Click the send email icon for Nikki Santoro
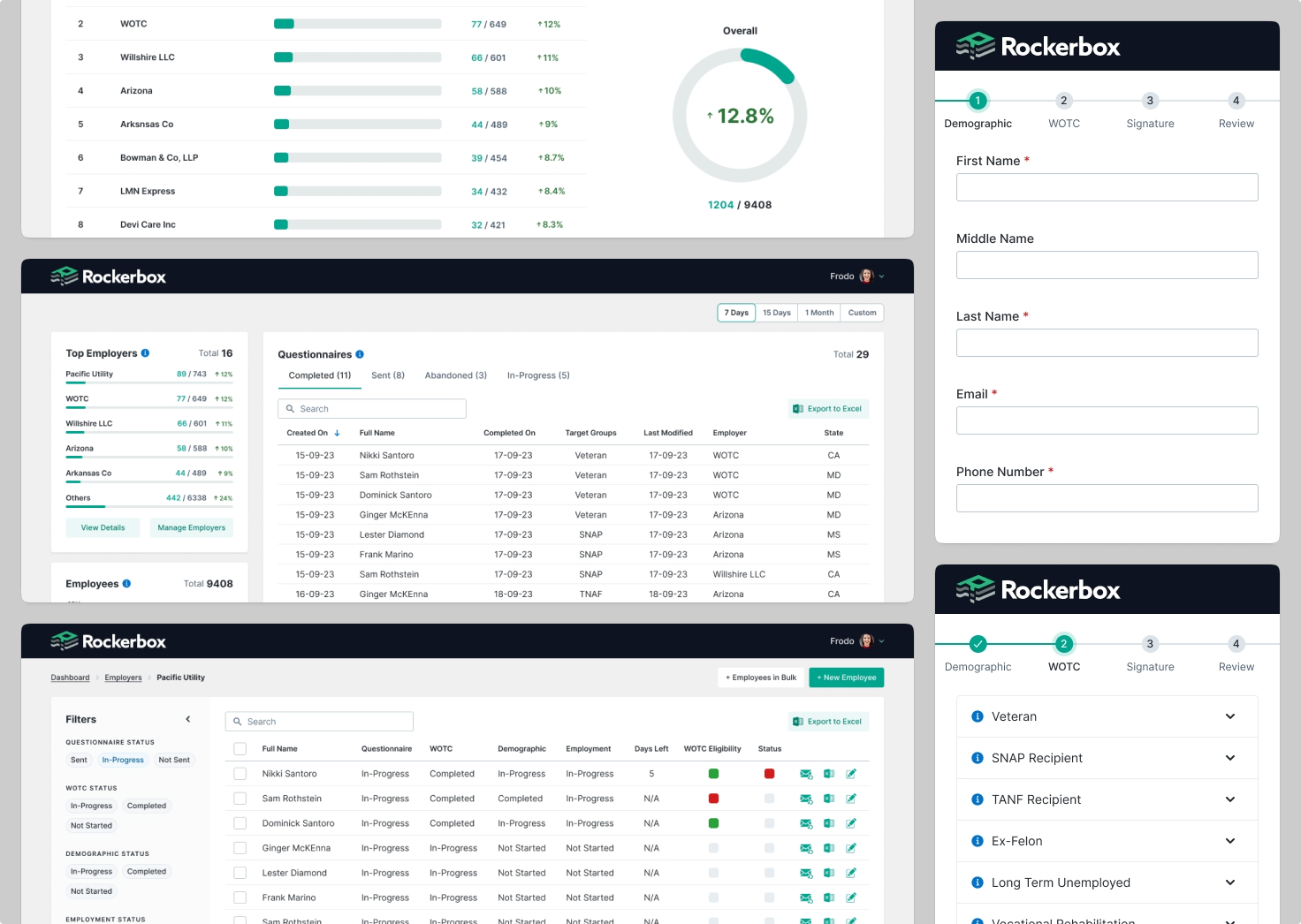The height and width of the screenshot is (924, 1301). (806, 774)
